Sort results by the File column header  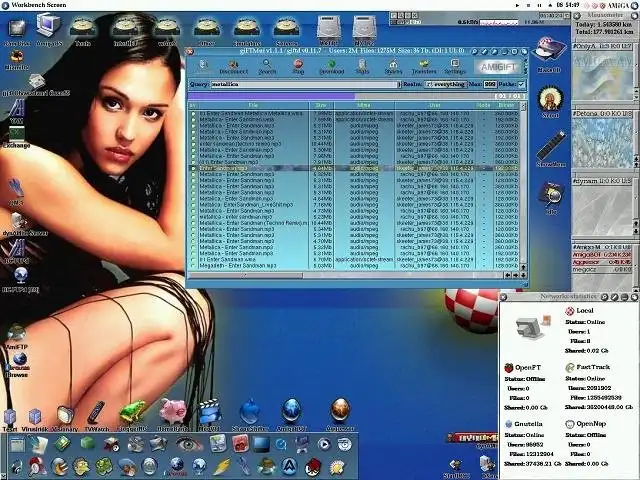253,105
